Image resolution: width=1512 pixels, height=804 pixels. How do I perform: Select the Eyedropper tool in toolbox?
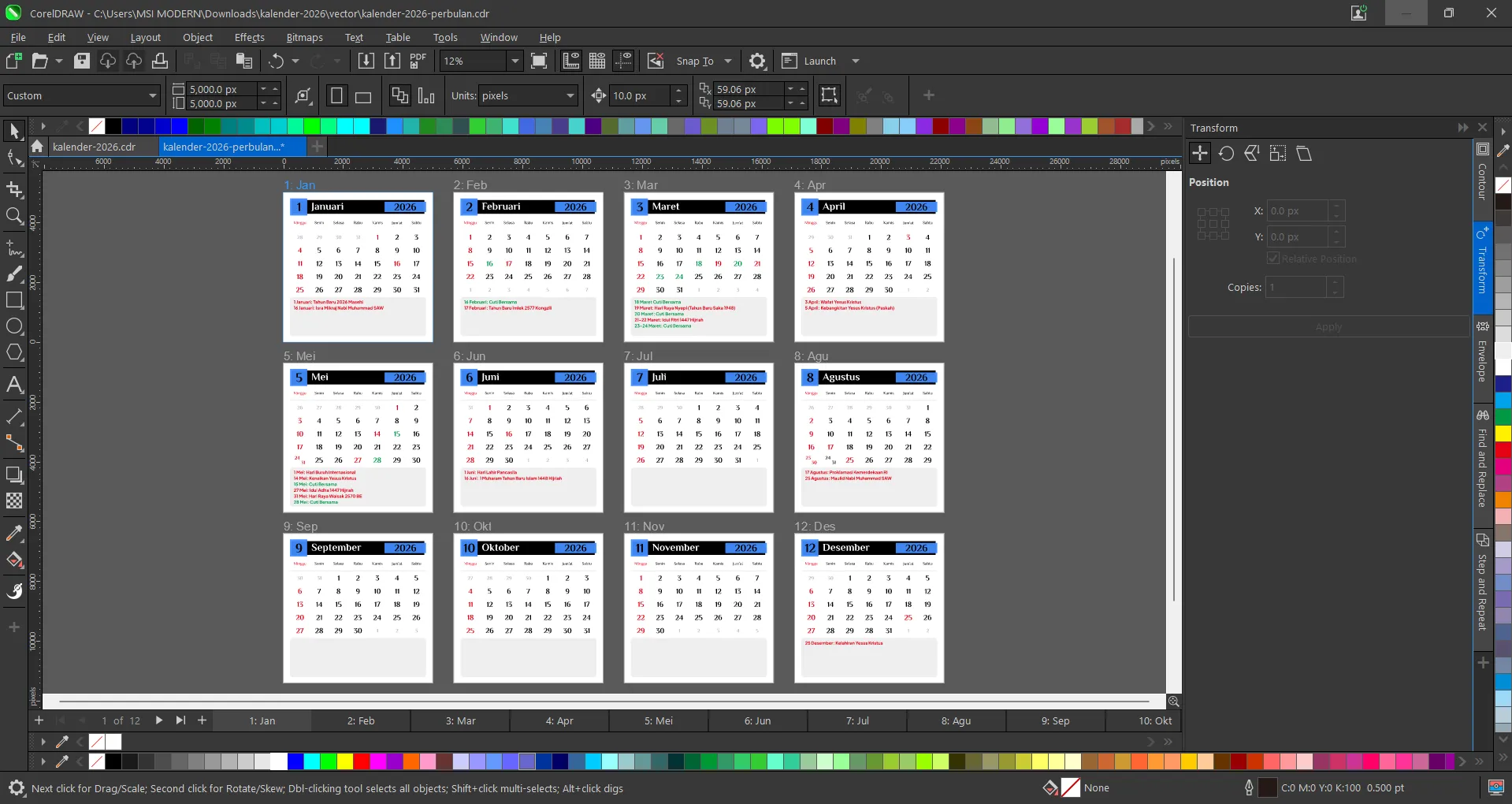pos(14,534)
